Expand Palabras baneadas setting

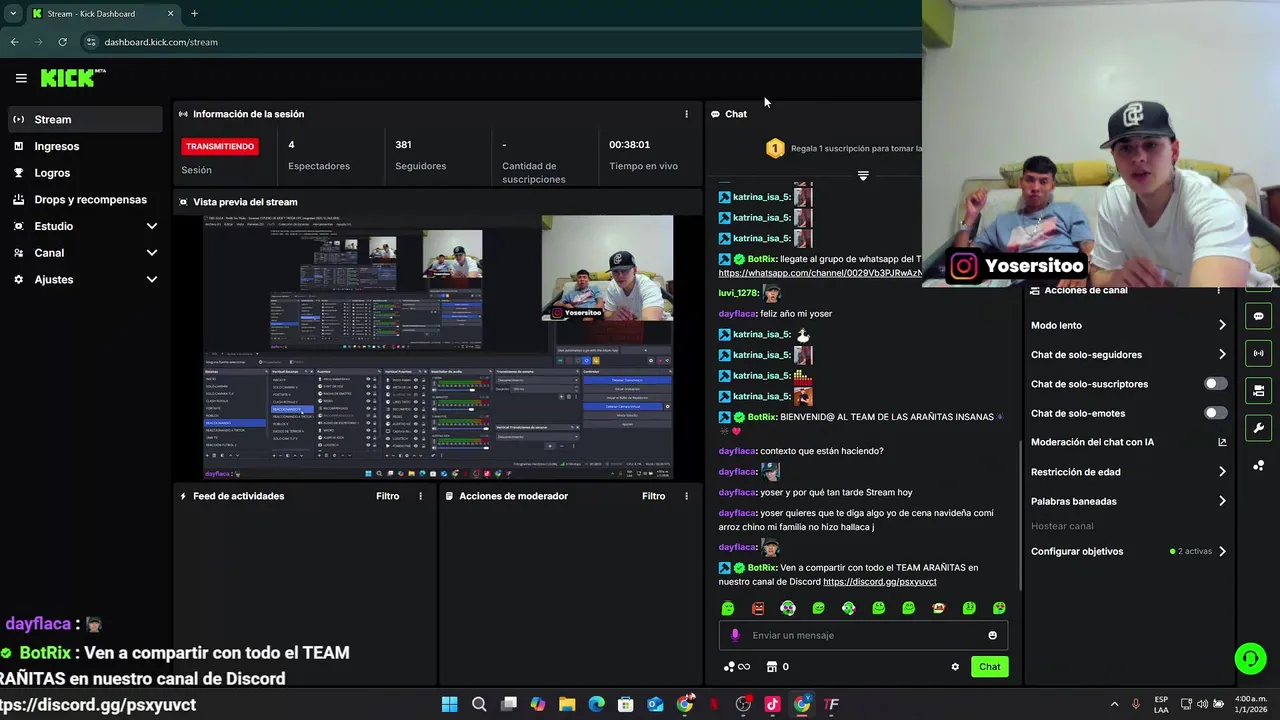[1128, 501]
